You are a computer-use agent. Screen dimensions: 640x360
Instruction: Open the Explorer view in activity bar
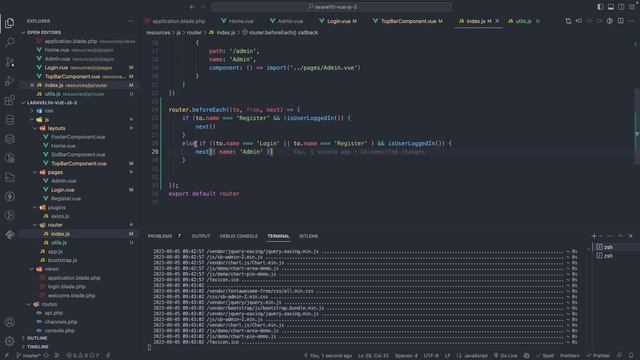tap(9, 23)
